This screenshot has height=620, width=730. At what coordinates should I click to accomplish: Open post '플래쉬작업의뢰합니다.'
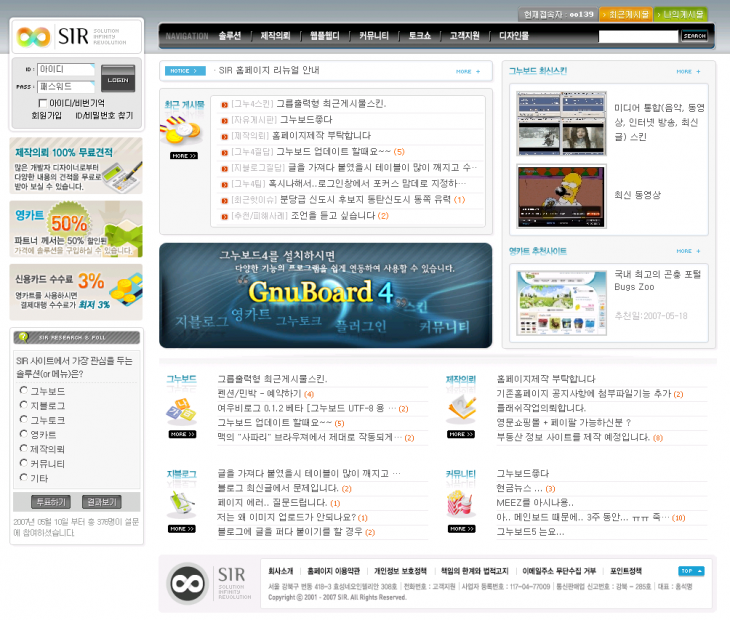pyautogui.click(x=541, y=408)
